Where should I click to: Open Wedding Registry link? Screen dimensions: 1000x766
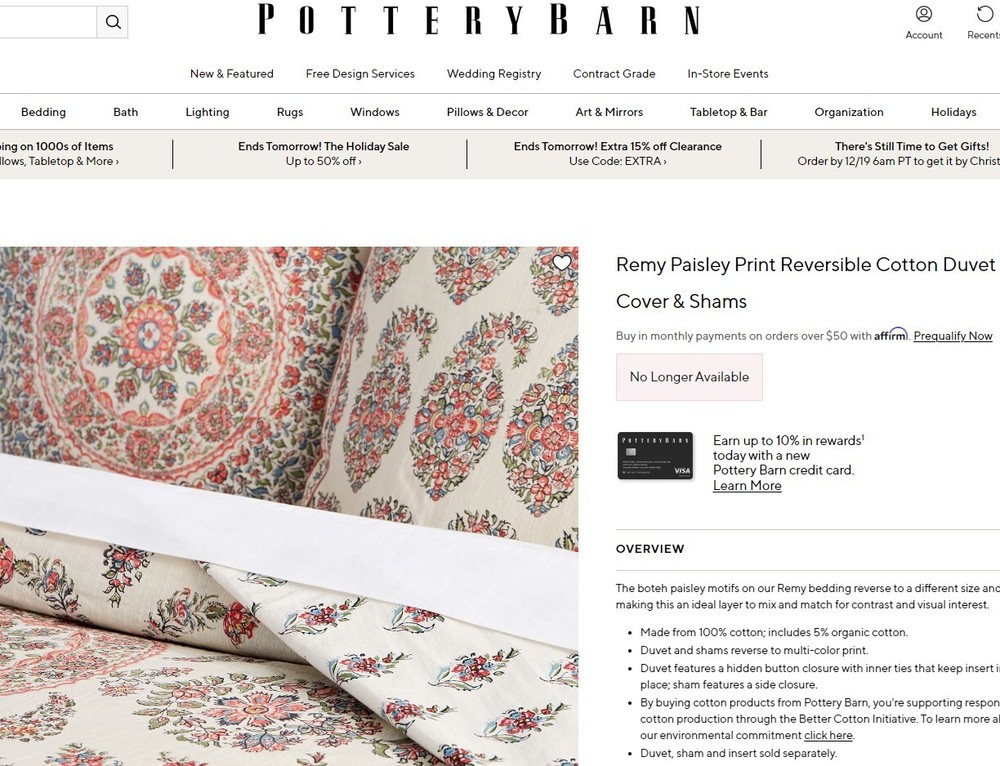494,73
